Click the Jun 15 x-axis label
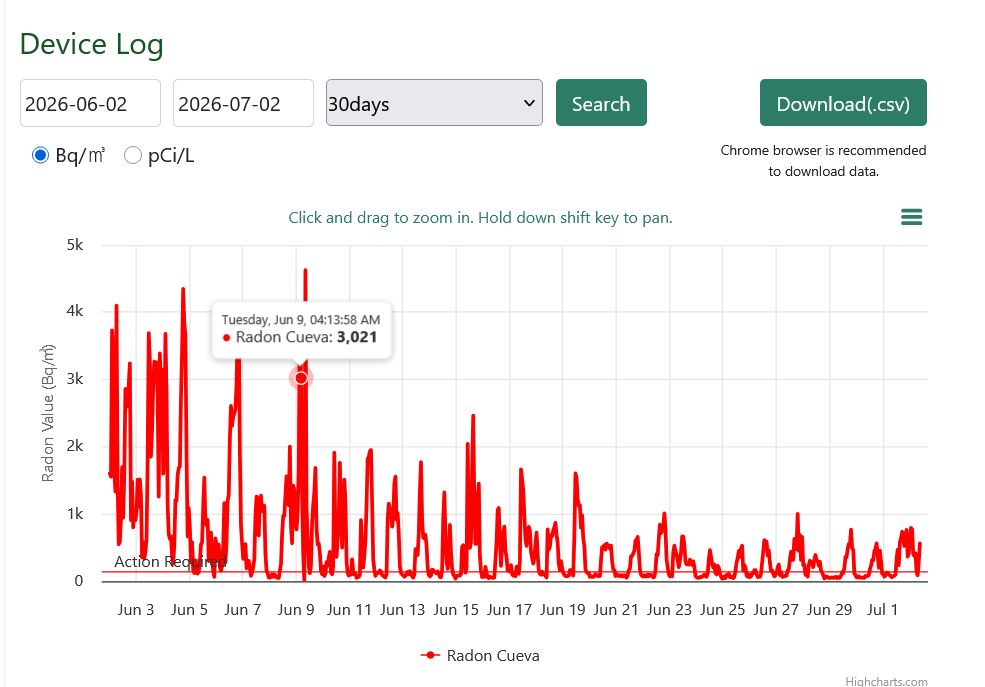 click(x=456, y=610)
